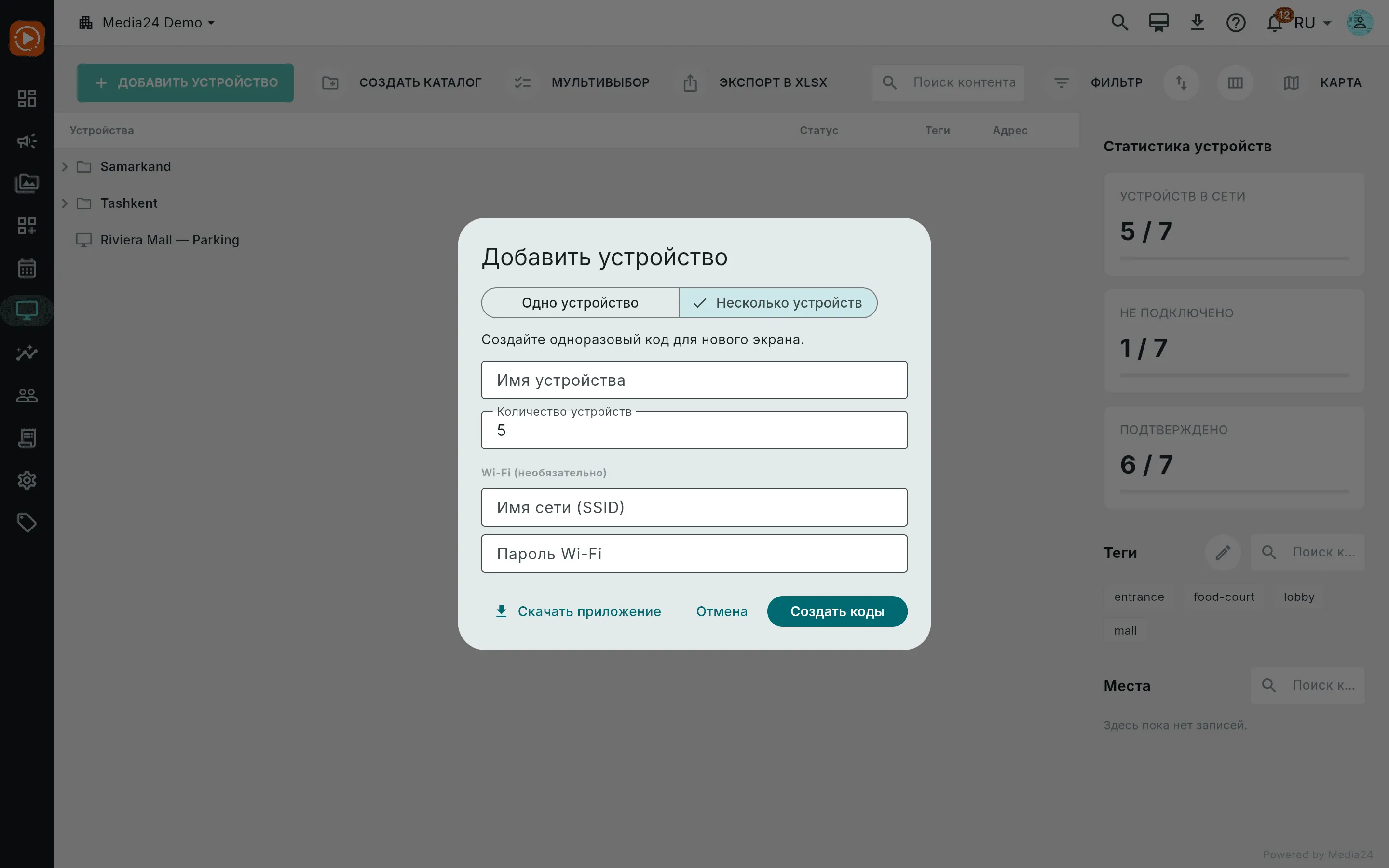Select the mall tag chip
This screenshot has width=1389, height=868.
1125,631
